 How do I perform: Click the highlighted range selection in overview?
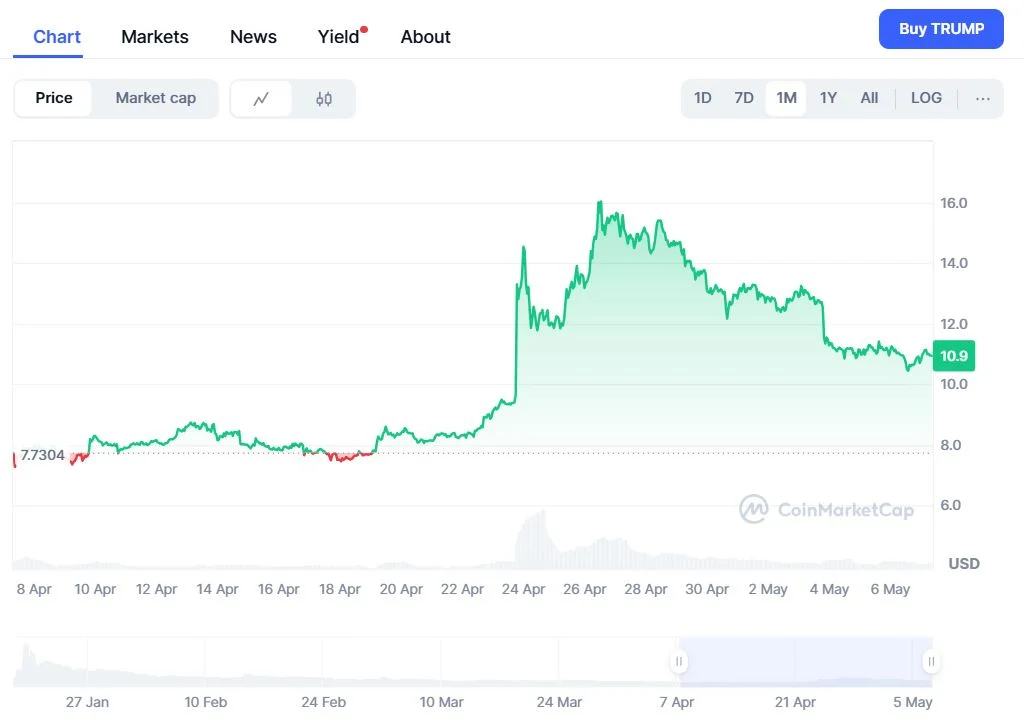coord(805,661)
